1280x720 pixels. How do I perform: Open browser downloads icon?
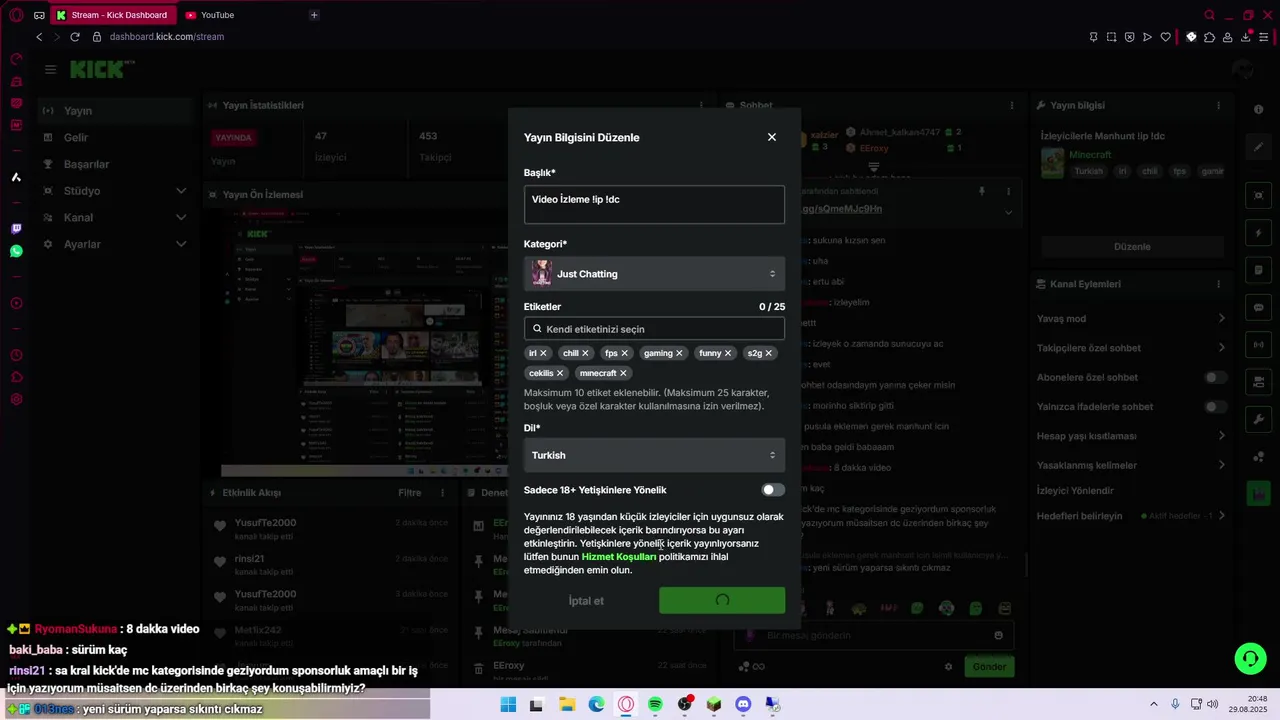tap(1246, 37)
